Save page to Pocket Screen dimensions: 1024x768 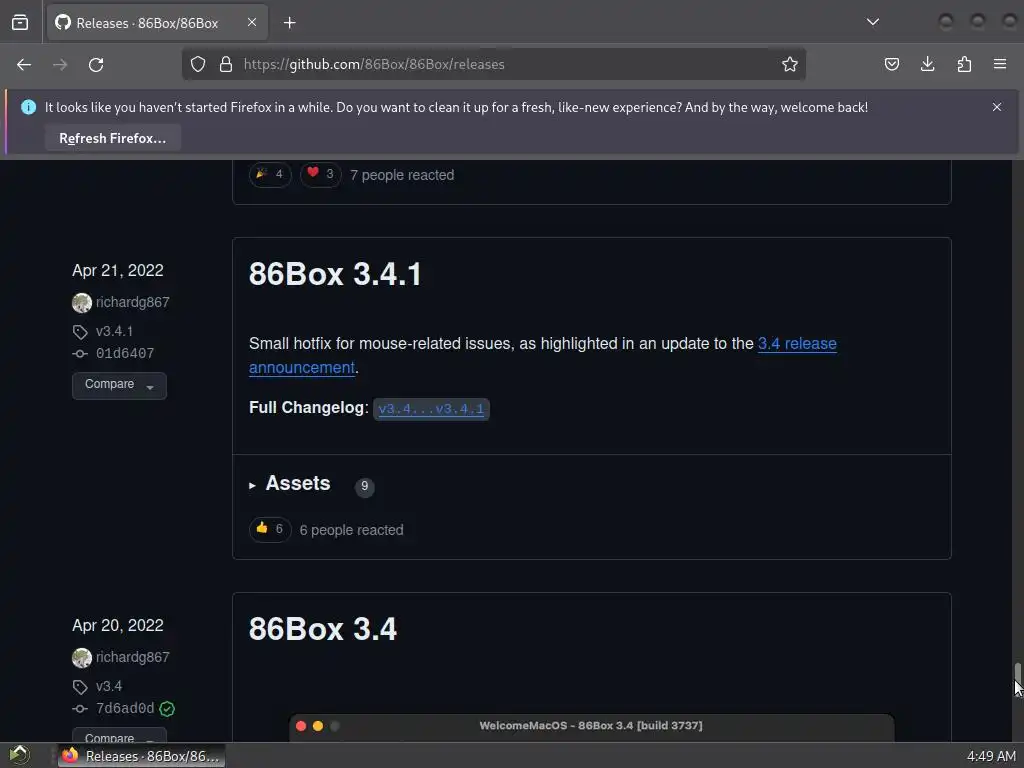tap(891, 64)
